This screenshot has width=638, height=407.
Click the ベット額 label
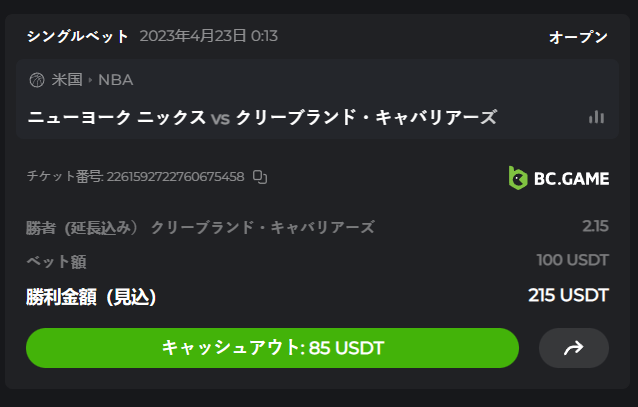[56, 261]
